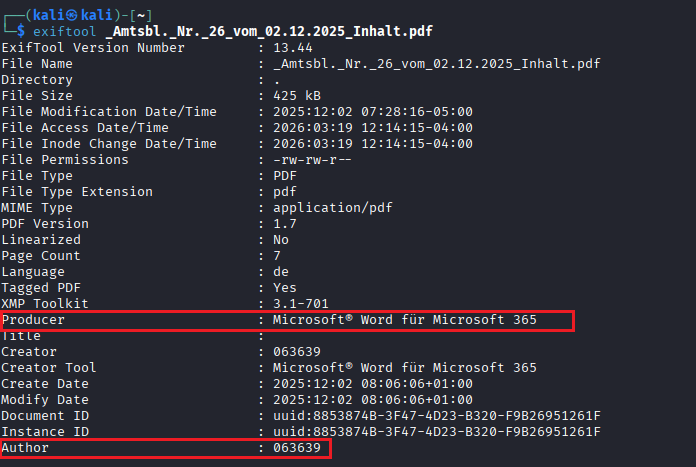The image size is (696, 467).
Task: Click the Language value de
Action: point(280,271)
